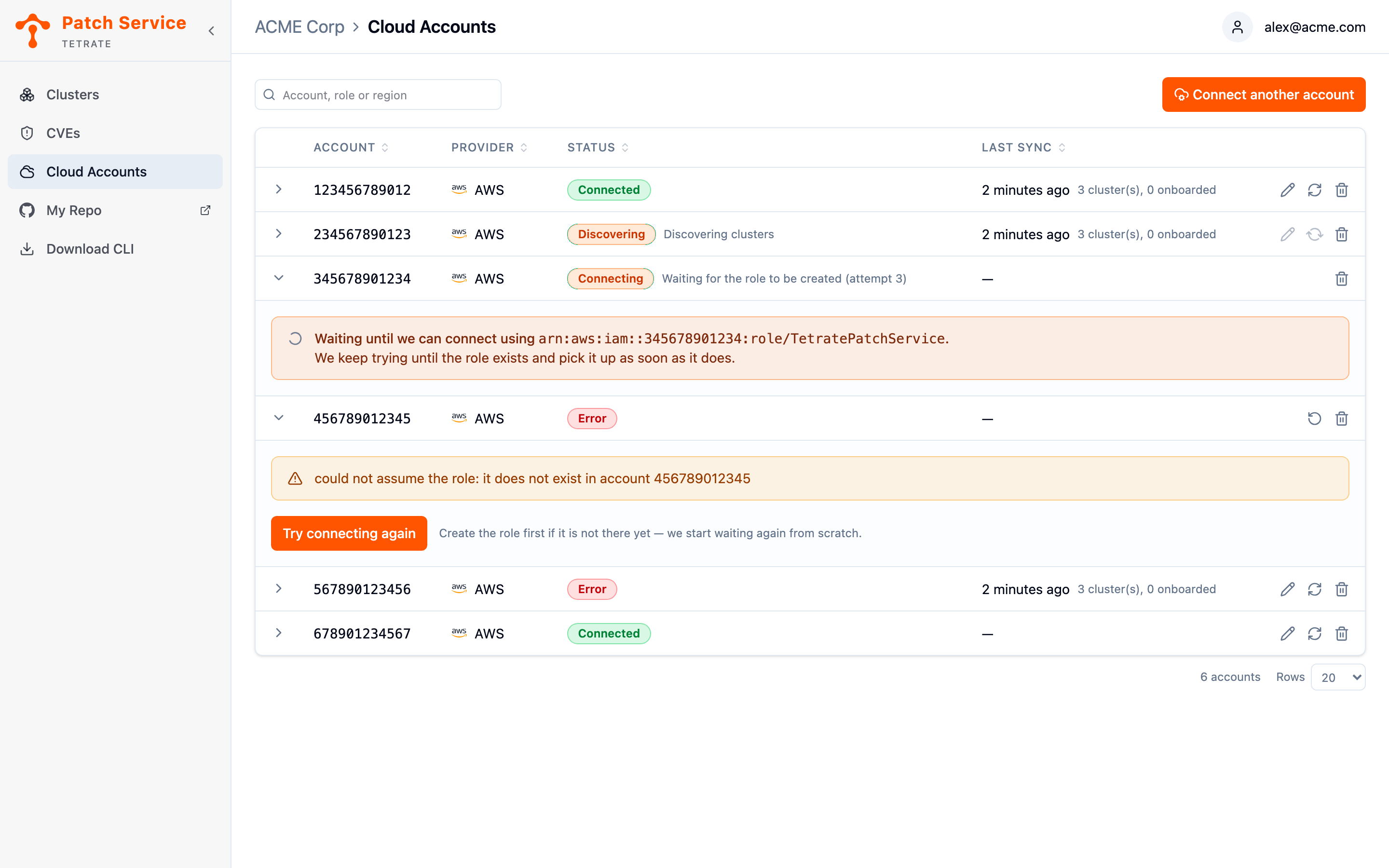
Task: Click the Connected badge for 123456789012
Action: (609, 190)
